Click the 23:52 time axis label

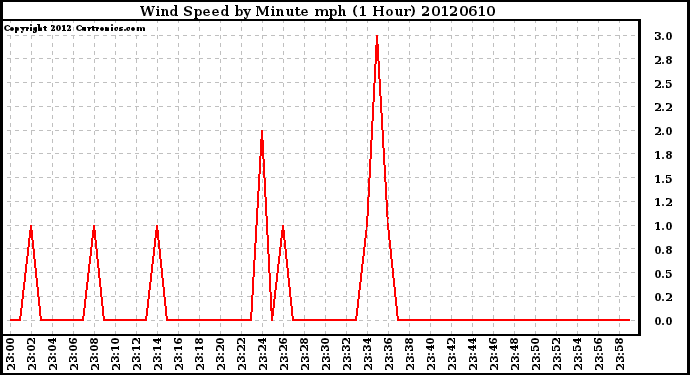pyautogui.click(x=557, y=354)
